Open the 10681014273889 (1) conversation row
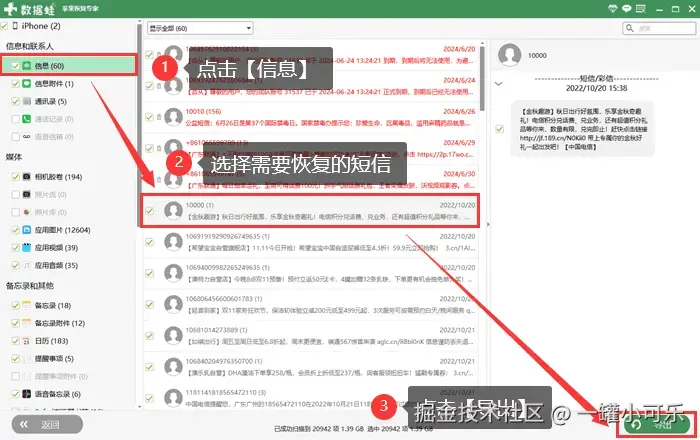 click(x=310, y=336)
